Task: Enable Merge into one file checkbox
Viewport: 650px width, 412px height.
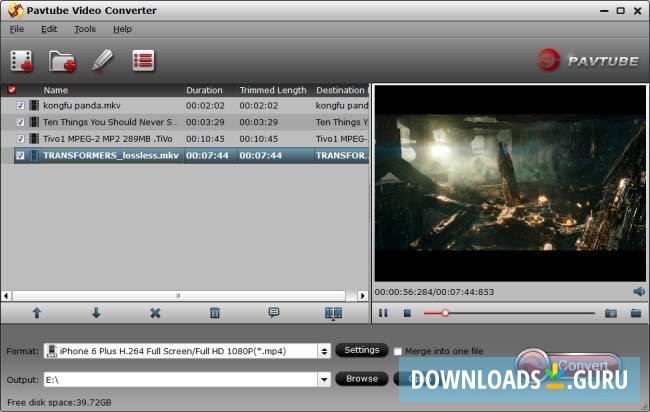Action: (398, 351)
